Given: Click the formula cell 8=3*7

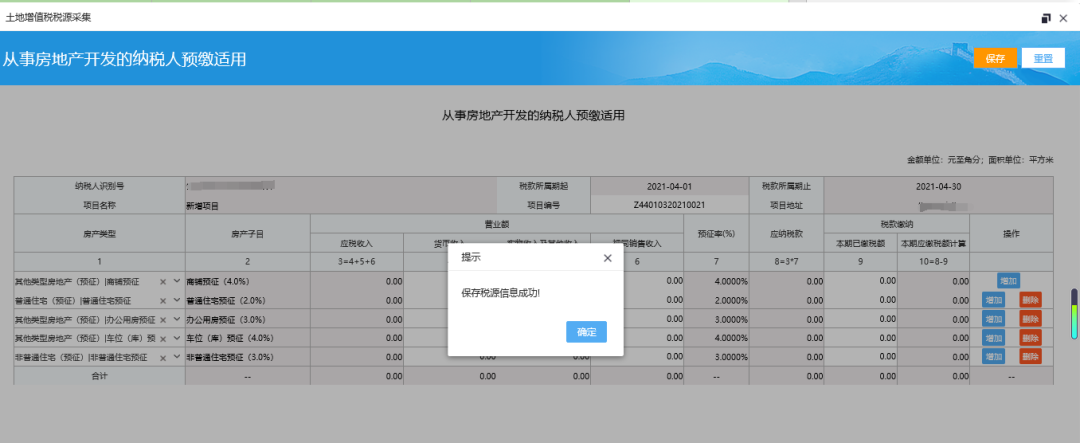Looking at the screenshot, I should point(786,262).
